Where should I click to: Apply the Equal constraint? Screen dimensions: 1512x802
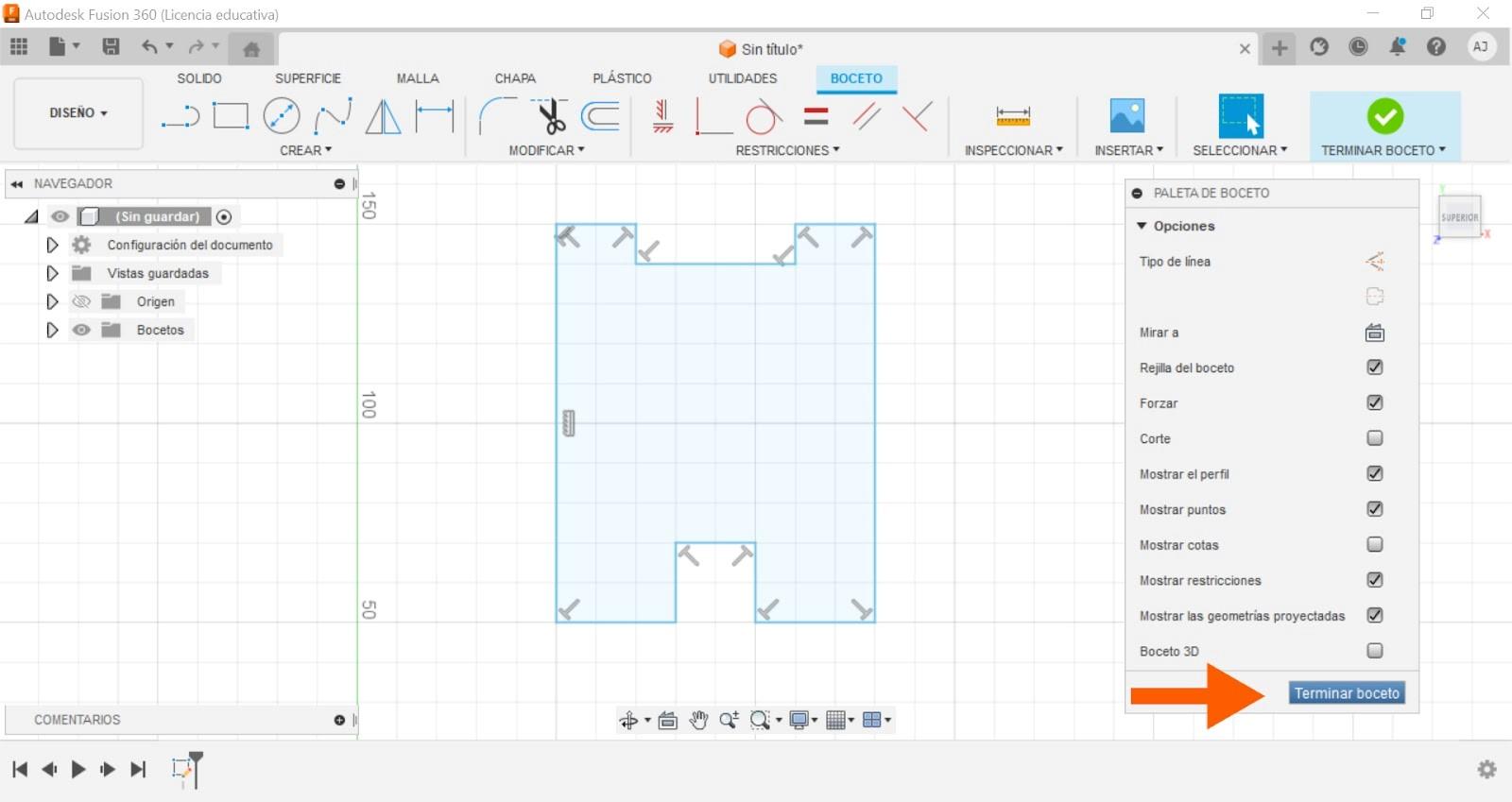[x=816, y=116]
